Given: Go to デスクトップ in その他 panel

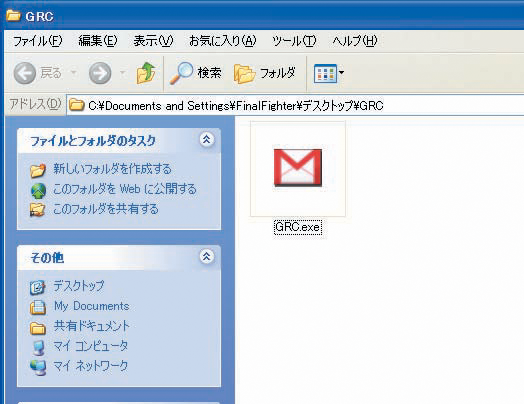Looking at the screenshot, I should pos(79,286).
